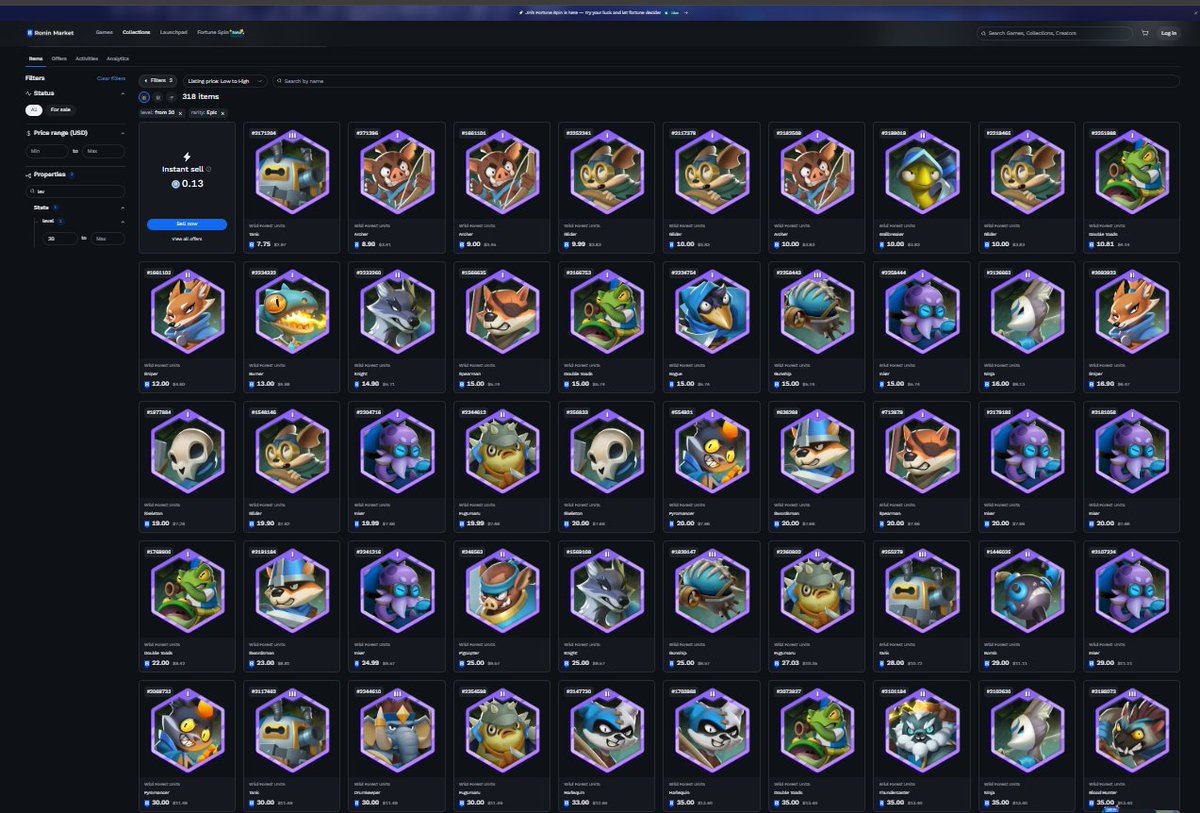The image size is (1200, 813).
Task: Select the 'All' status option
Action: click(34, 110)
